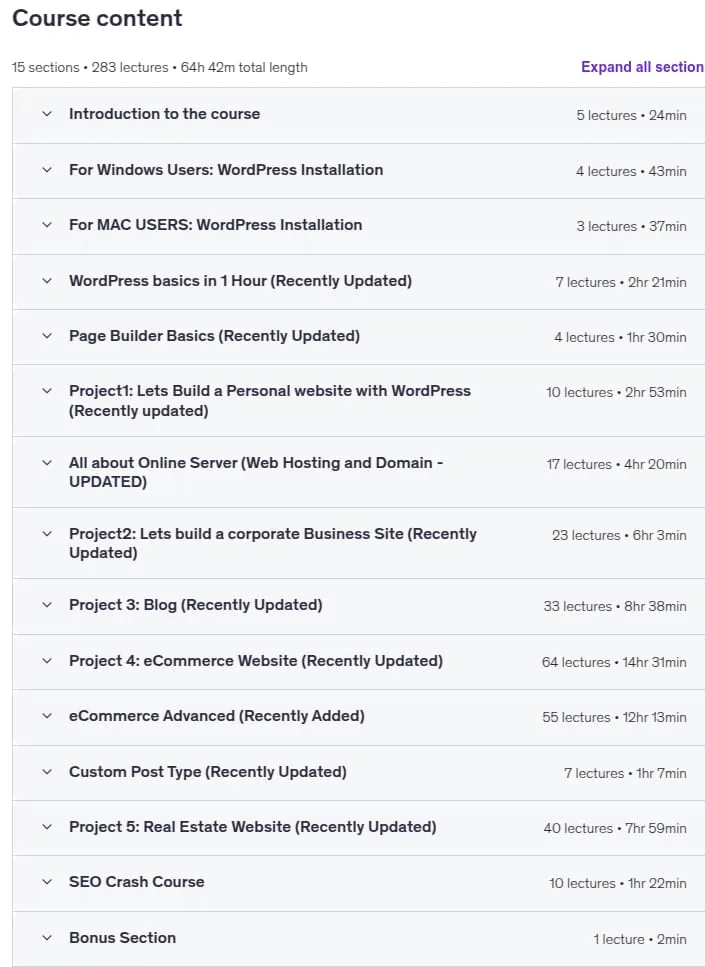This screenshot has width=705, height=967.
Task: Click the chevron beside Project 3: Blog
Action: pos(47,604)
